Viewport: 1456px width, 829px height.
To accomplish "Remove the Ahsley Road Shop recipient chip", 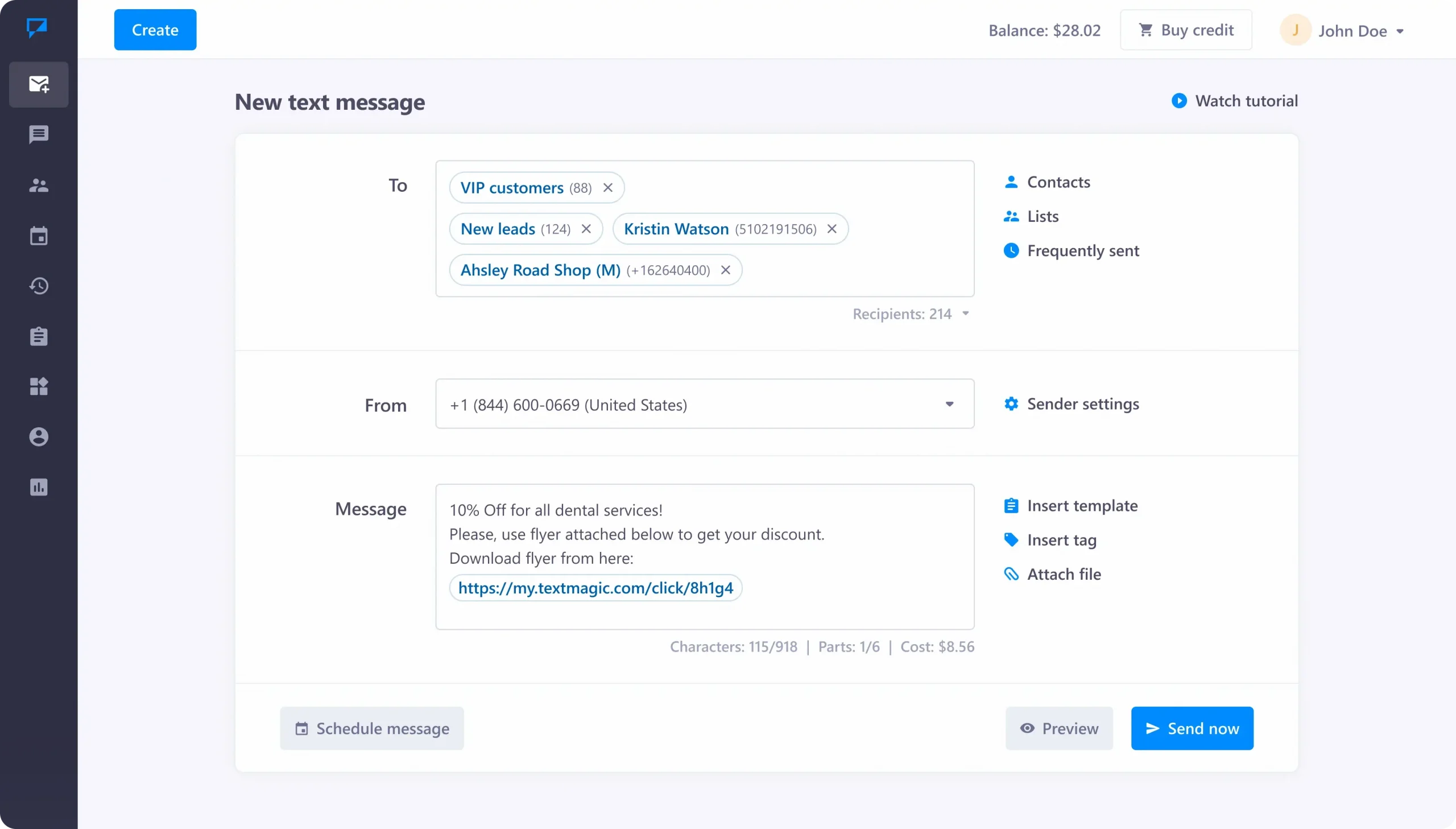I will tap(725, 270).
